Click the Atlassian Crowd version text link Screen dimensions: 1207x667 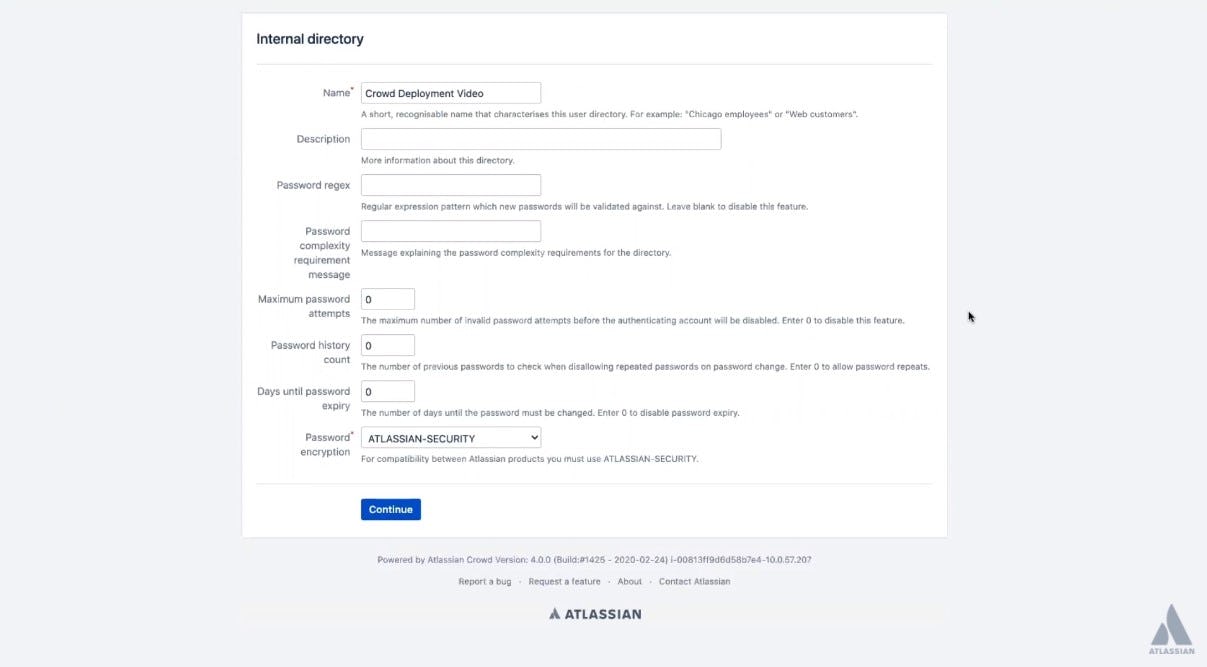pos(595,559)
